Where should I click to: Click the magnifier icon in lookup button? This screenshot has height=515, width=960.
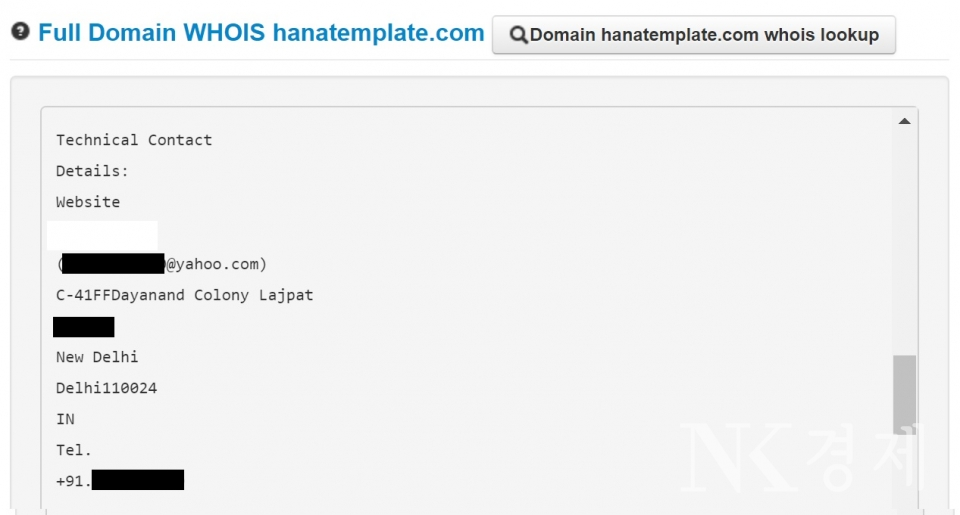pos(519,35)
